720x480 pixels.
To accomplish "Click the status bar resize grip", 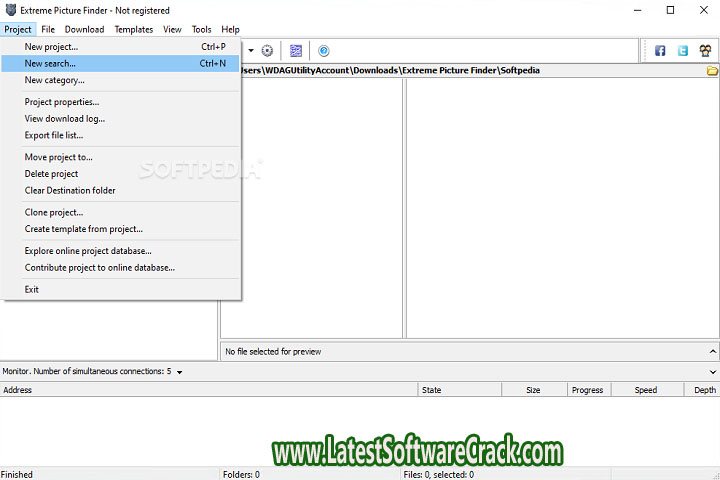I will click(x=716, y=476).
